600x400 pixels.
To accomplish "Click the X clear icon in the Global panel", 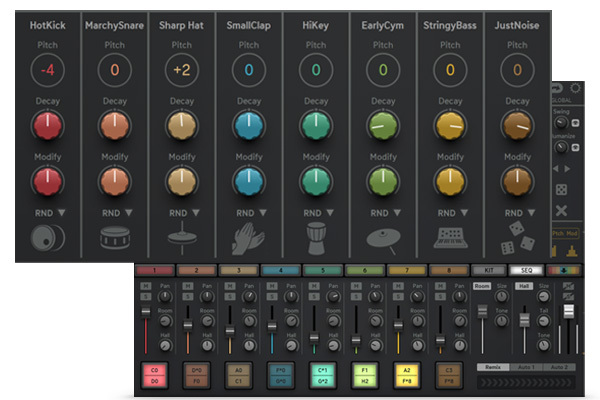I will pyautogui.click(x=561, y=211).
